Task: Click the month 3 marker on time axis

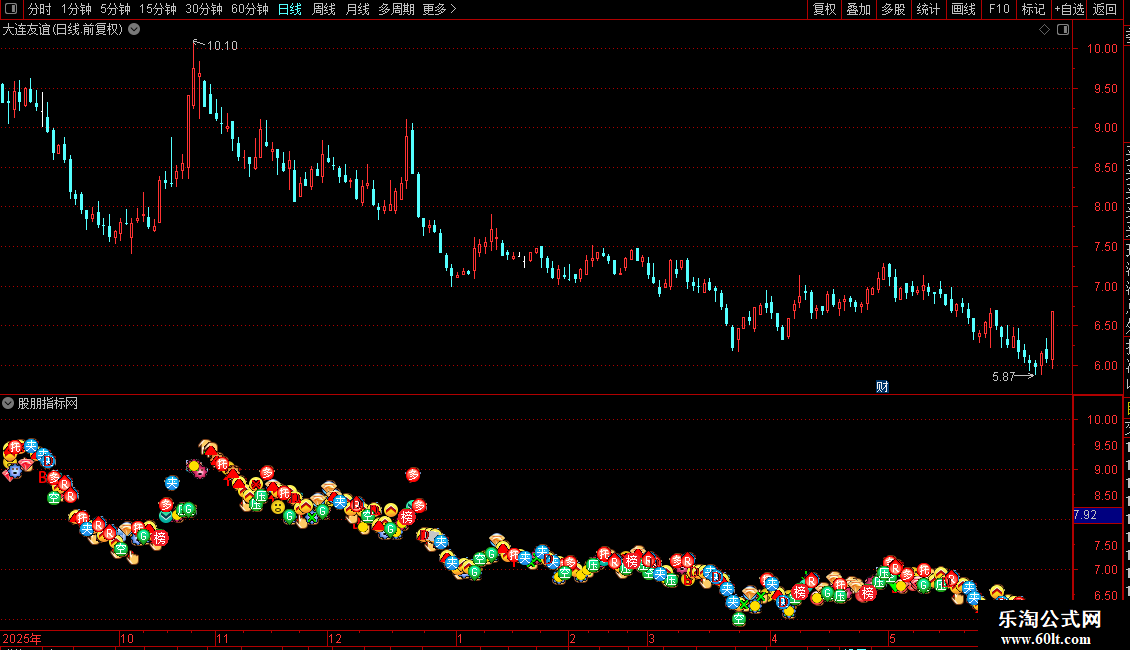Action: (651, 638)
